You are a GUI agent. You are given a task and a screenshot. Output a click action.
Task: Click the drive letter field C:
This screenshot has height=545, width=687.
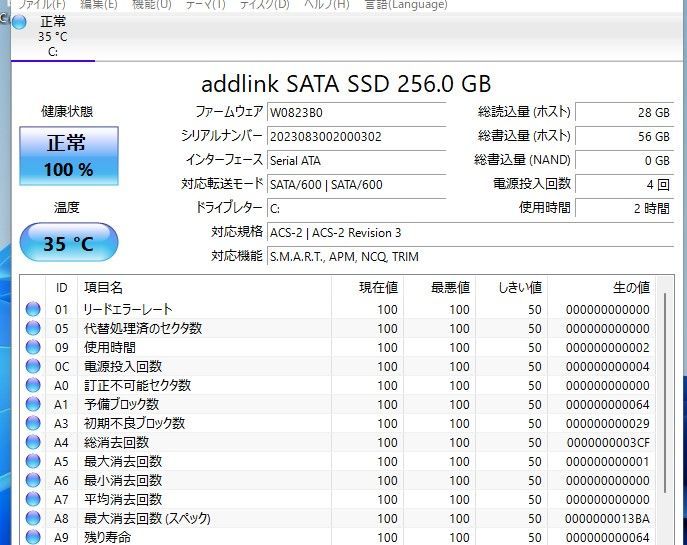click(x=357, y=209)
